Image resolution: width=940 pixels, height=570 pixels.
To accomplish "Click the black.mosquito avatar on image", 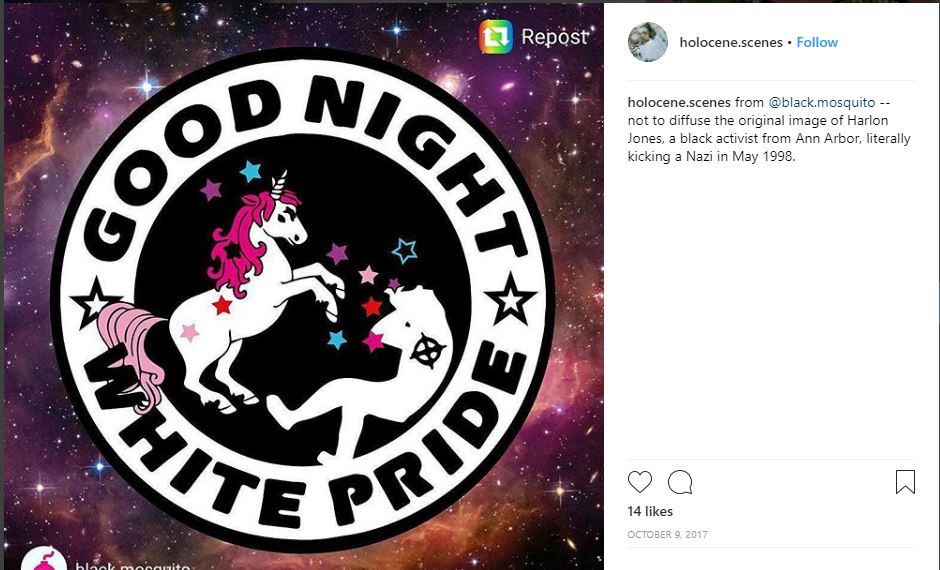I will (44, 559).
